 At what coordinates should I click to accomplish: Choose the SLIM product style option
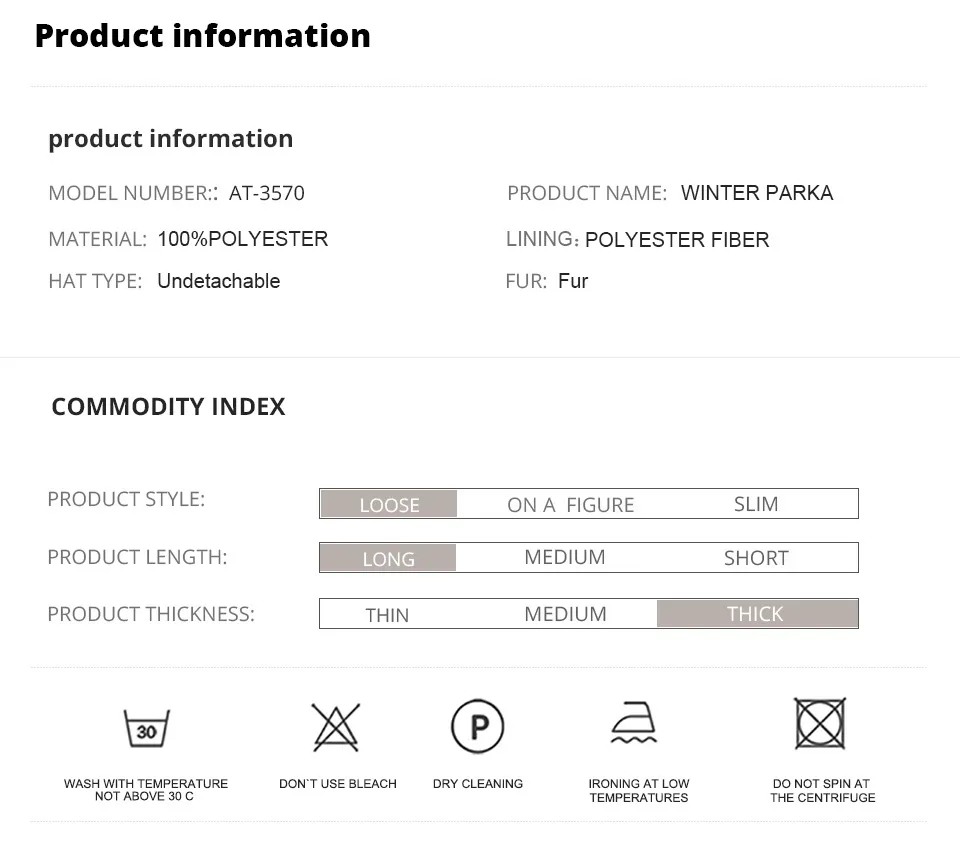[756, 504]
